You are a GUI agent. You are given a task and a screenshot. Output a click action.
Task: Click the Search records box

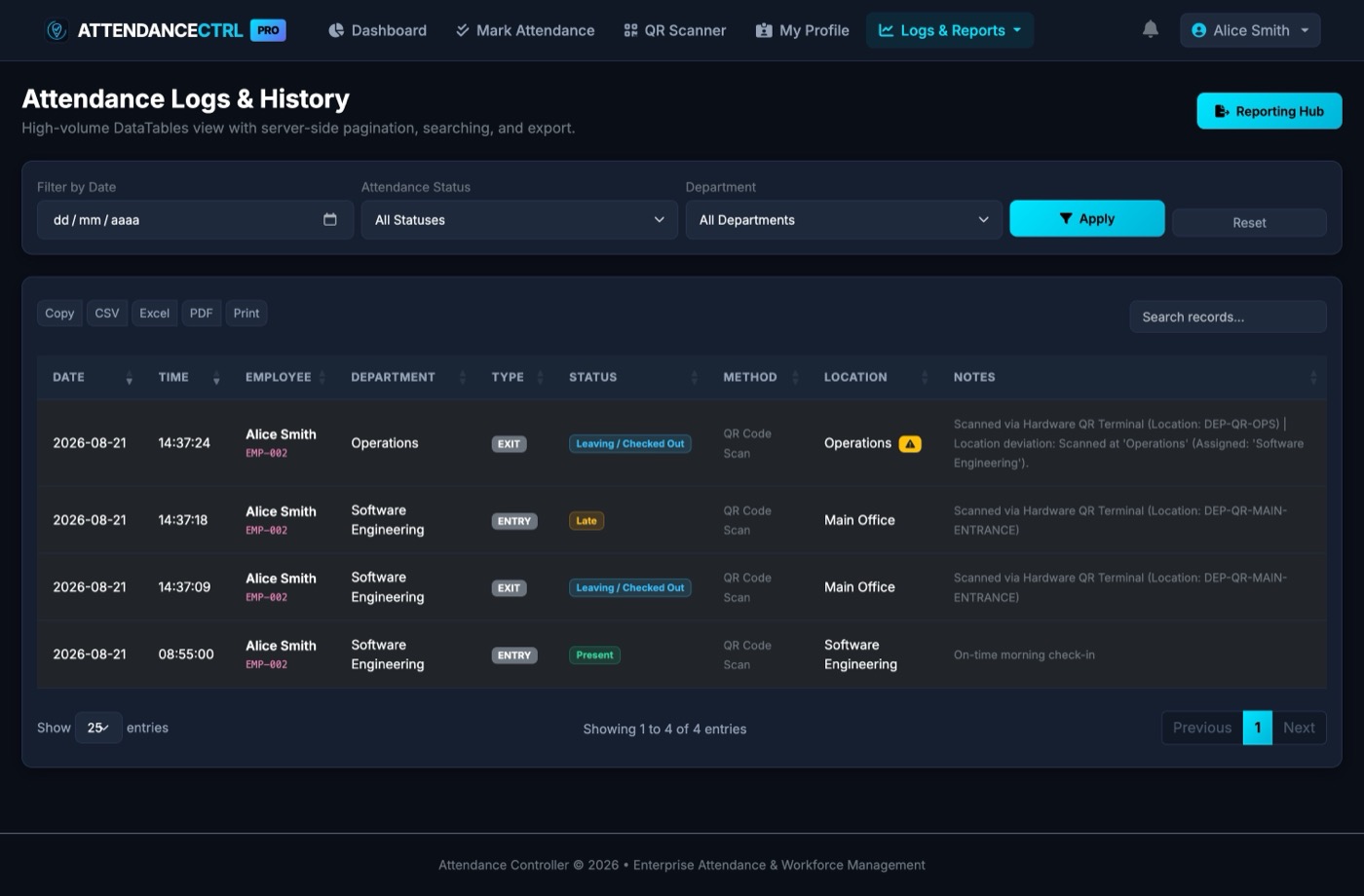click(x=1228, y=317)
